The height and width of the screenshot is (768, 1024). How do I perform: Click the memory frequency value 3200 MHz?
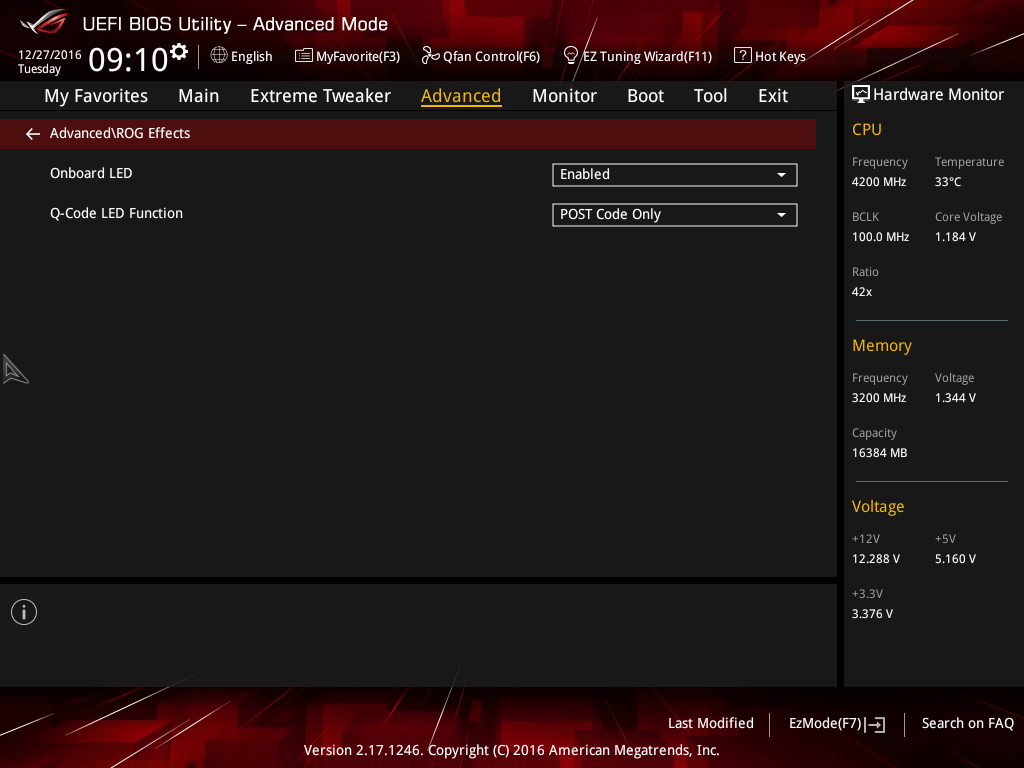click(x=878, y=398)
